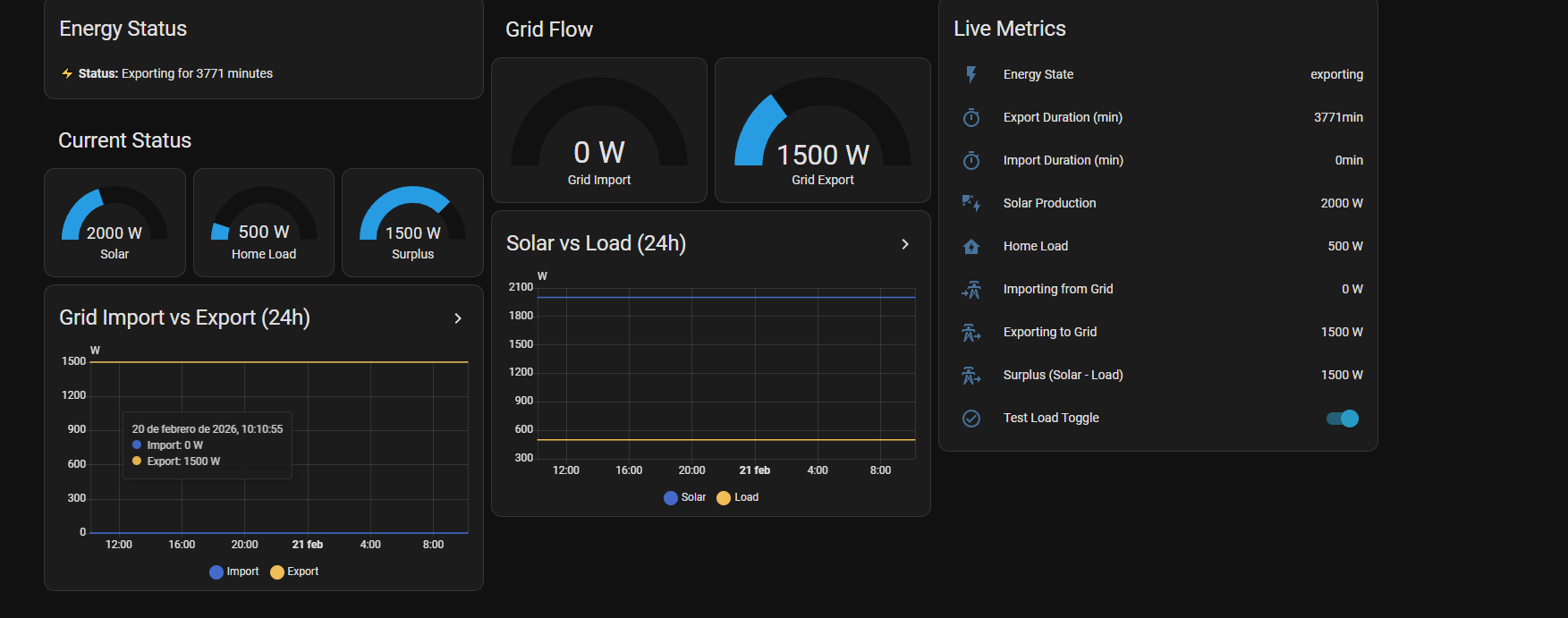Image resolution: width=1568 pixels, height=618 pixels.
Task: Open the Import Duration (min) row
Action: tap(1158, 160)
